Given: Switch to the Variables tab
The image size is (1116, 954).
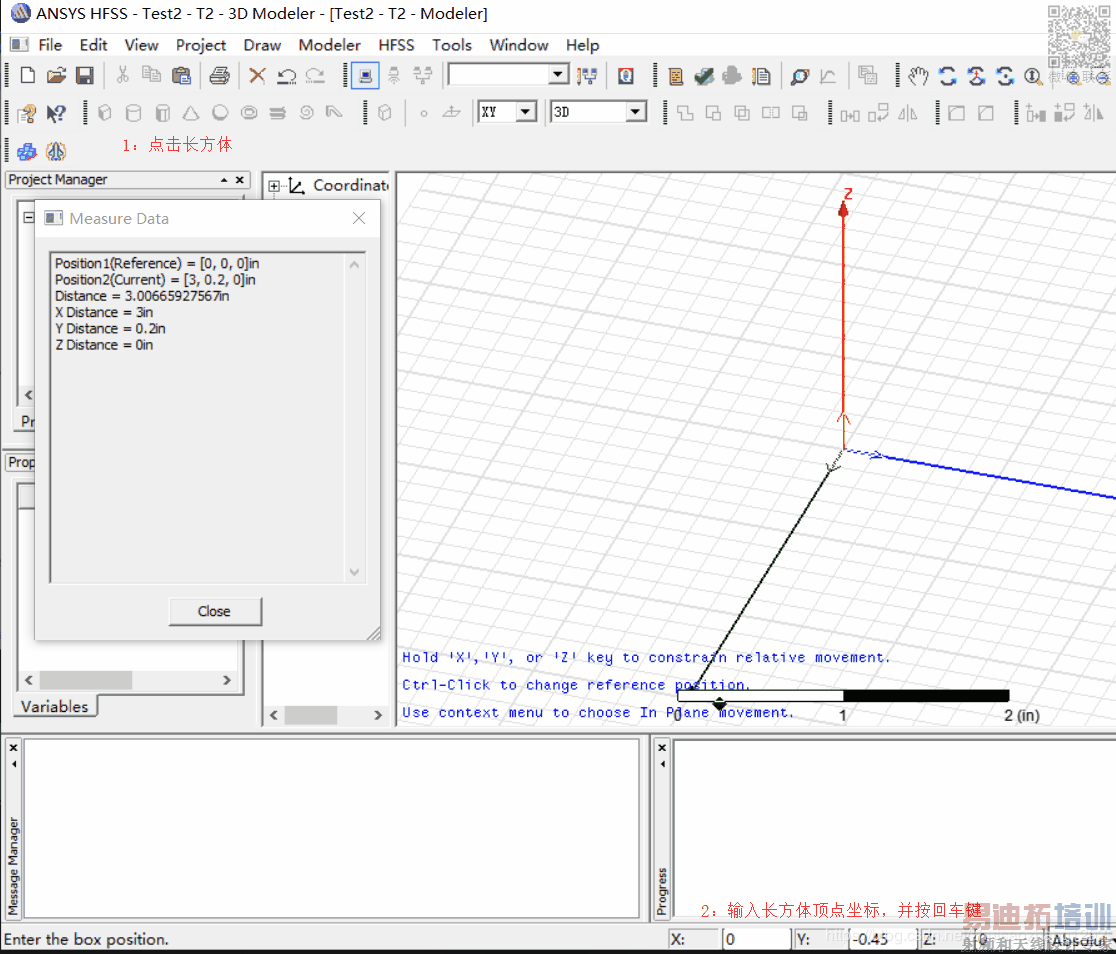Looking at the screenshot, I should click(x=54, y=706).
